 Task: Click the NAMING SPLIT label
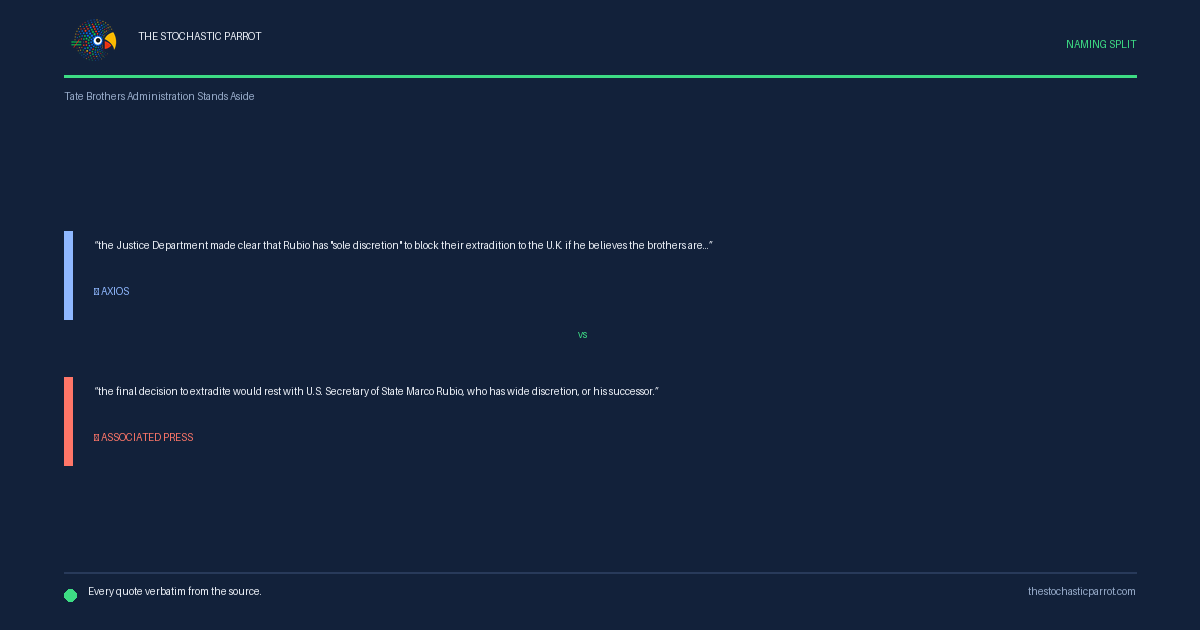coord(1101,44)
